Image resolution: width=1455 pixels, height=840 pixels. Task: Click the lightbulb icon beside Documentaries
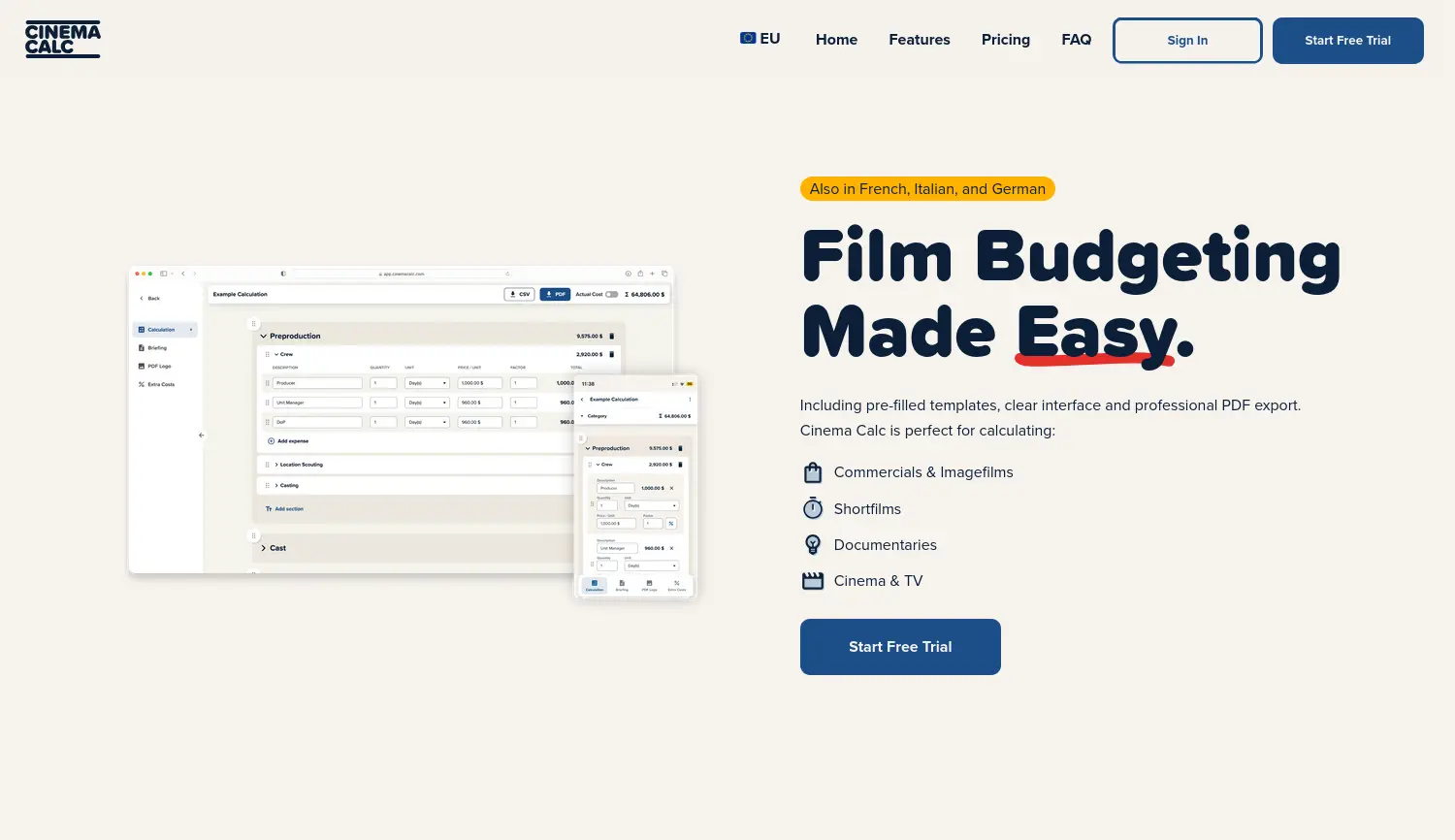click(813, 545)
